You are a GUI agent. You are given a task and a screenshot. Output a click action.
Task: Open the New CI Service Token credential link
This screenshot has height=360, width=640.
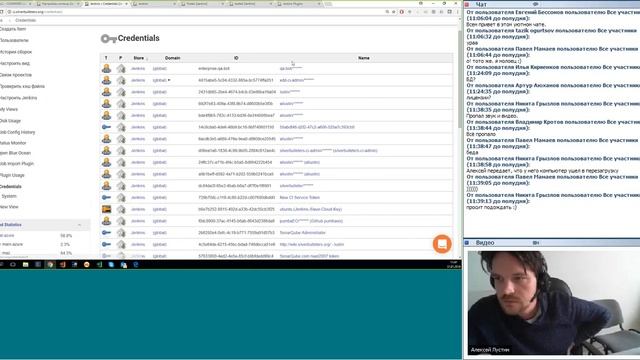(x=300, y=198)
